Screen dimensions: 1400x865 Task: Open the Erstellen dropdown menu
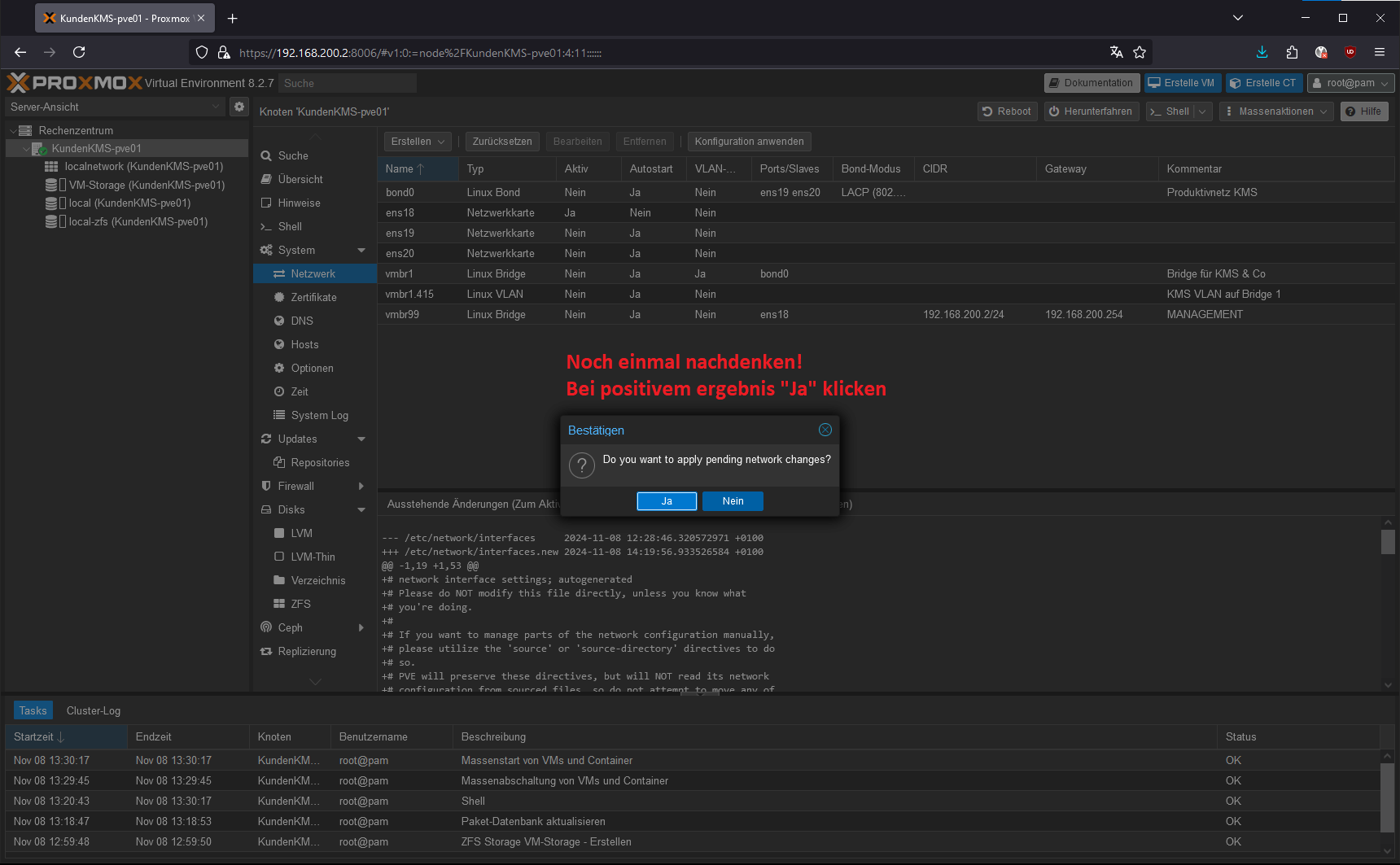pos(417,142)
